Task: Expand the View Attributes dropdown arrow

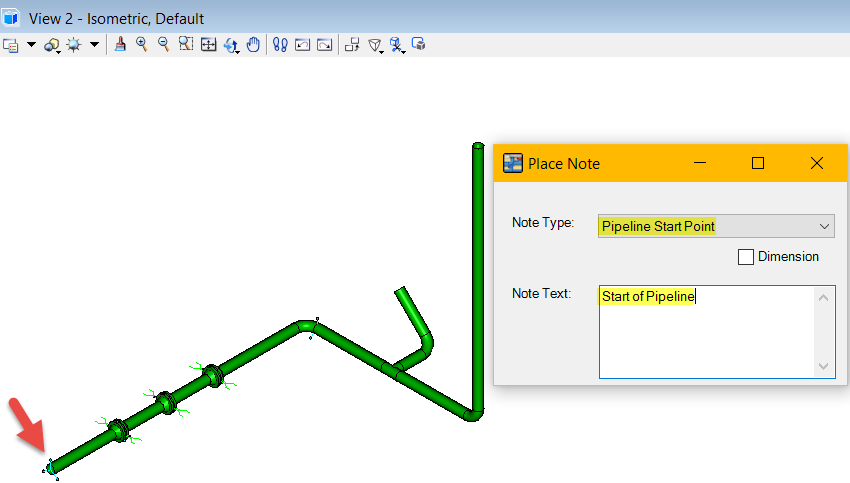Action: pos(31,44)
